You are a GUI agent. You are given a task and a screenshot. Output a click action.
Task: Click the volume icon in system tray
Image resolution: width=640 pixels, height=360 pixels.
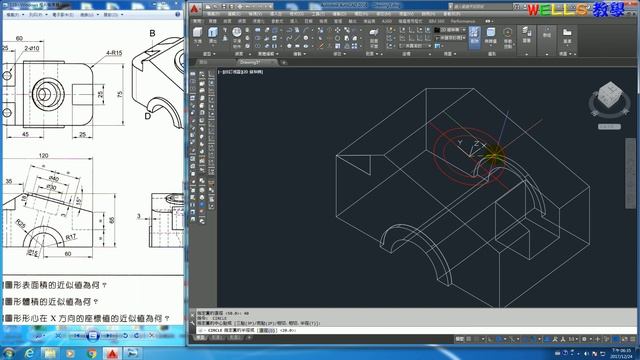[587, 353]
